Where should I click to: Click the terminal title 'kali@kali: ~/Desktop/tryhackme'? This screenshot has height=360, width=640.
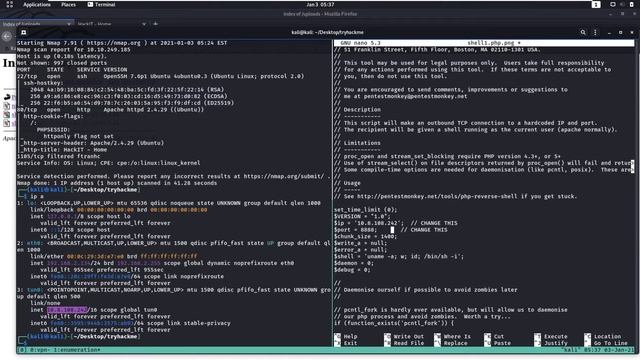click(327, 32)
